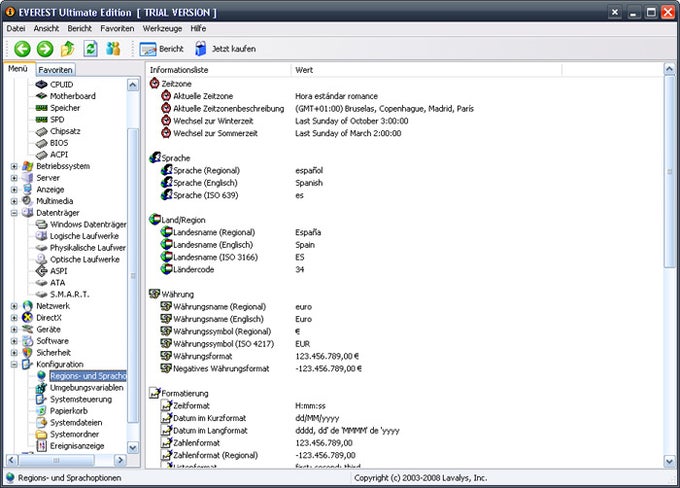Select the ACPI icon in the tree
Image resolution: width=680 pixels, height=488 pixels.
41,154
